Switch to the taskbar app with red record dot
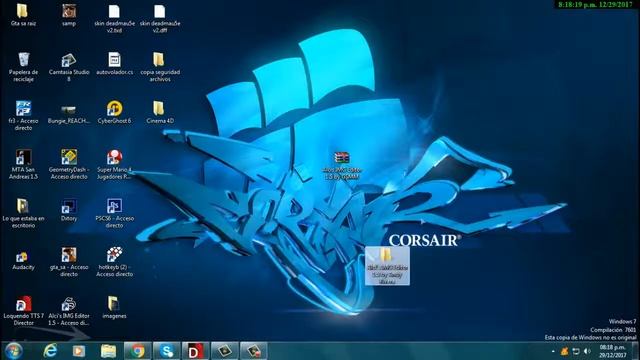This screenshot has width=640, height=360. 253,351
